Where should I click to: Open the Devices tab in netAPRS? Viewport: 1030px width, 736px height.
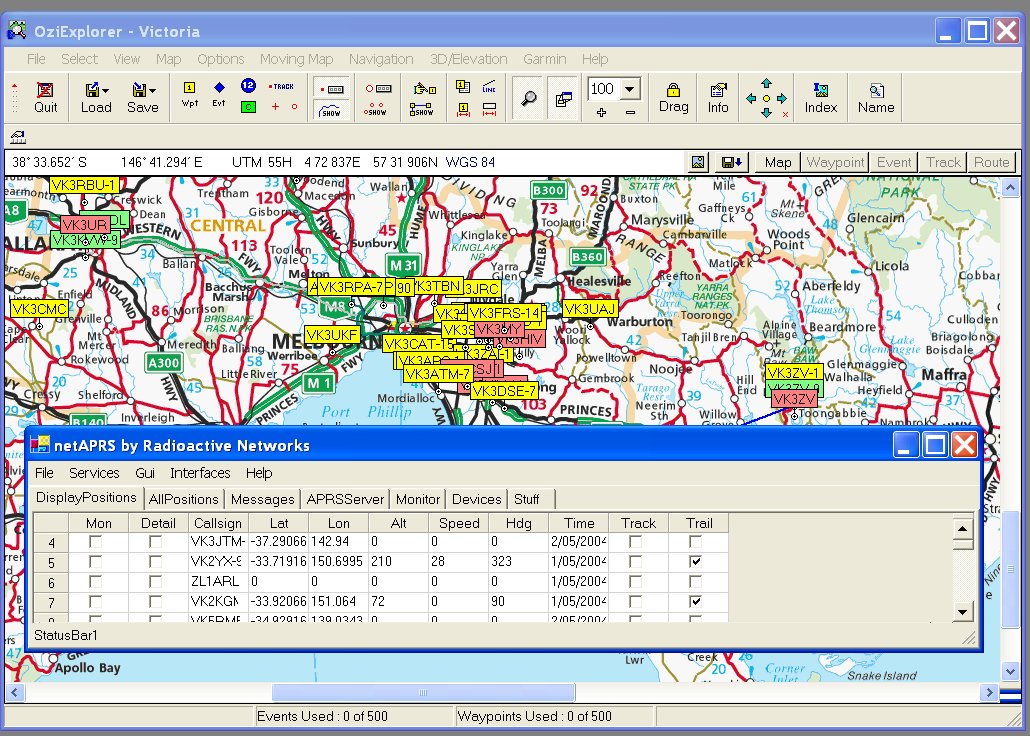[x=476, y=499]
